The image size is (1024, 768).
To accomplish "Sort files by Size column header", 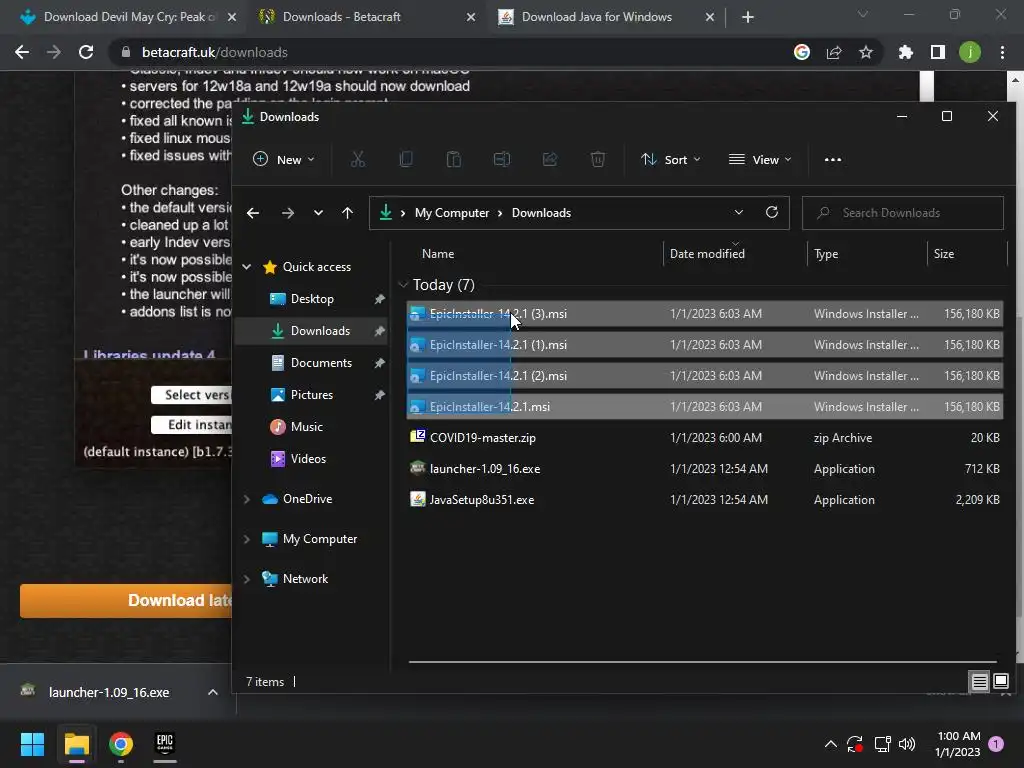I will (x=944, y=253).
